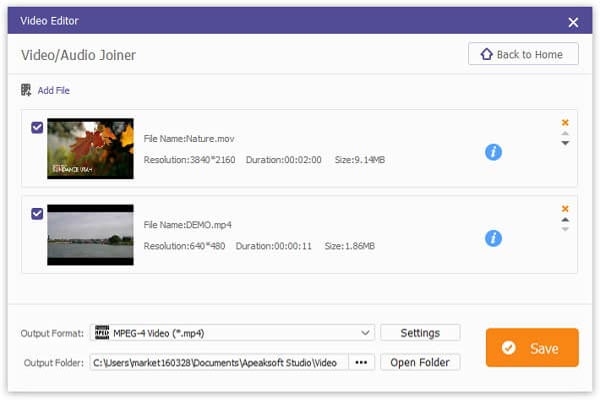Uncheck the Nature.mov checkbox

point(37,127)
